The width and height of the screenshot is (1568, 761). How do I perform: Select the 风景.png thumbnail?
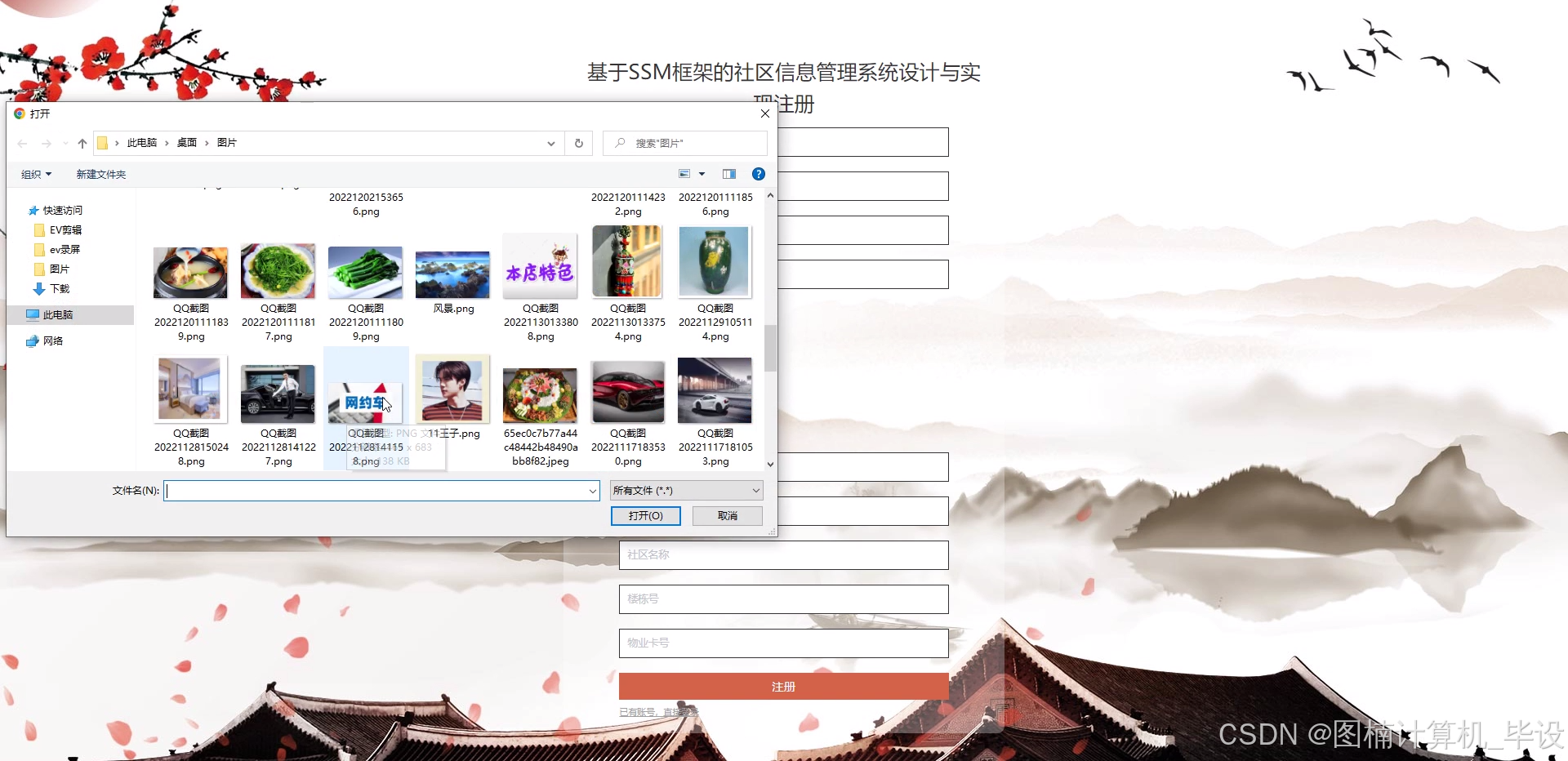tap(452, 273)
